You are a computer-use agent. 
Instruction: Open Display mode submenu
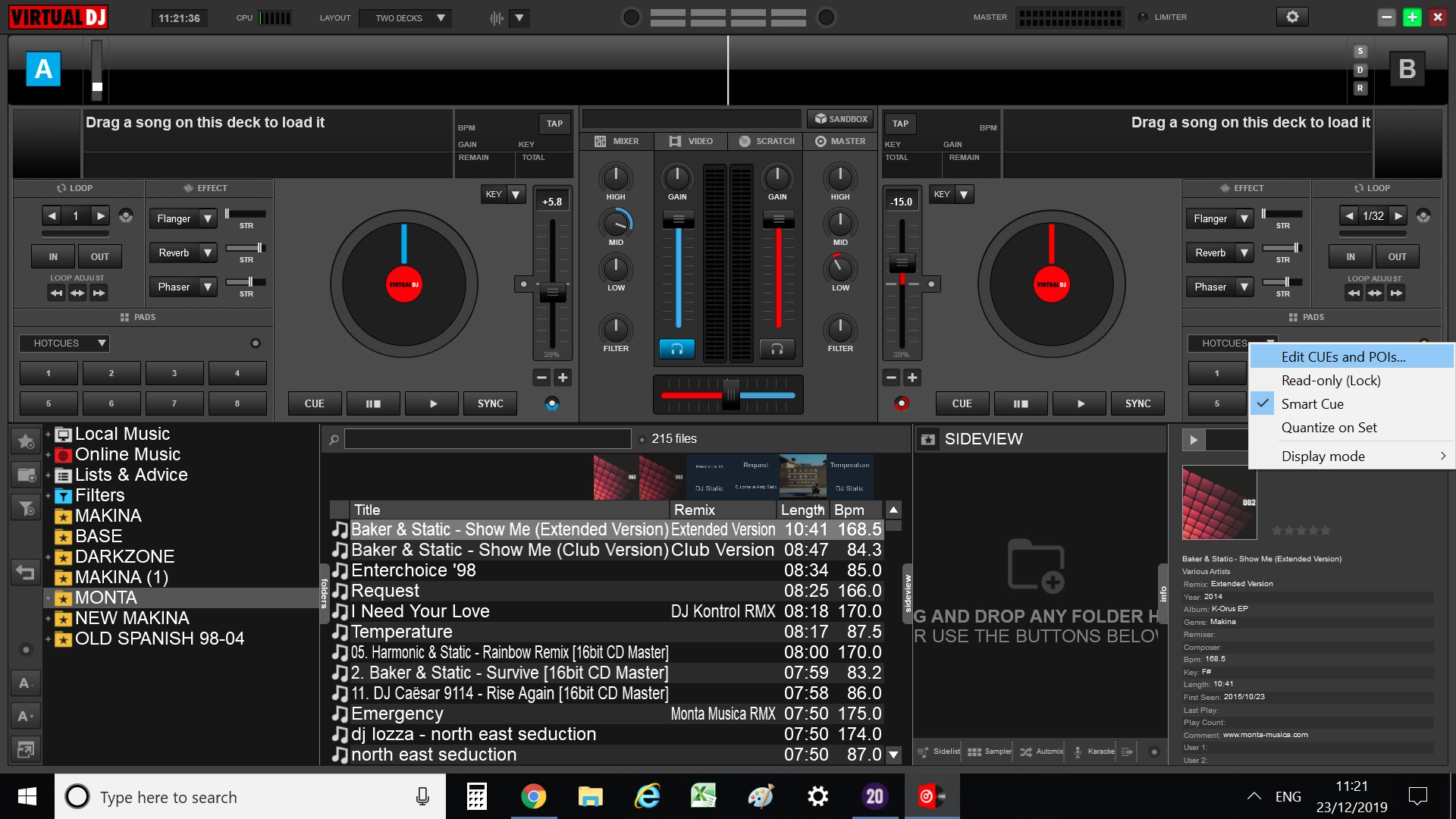click(1351, 457)
